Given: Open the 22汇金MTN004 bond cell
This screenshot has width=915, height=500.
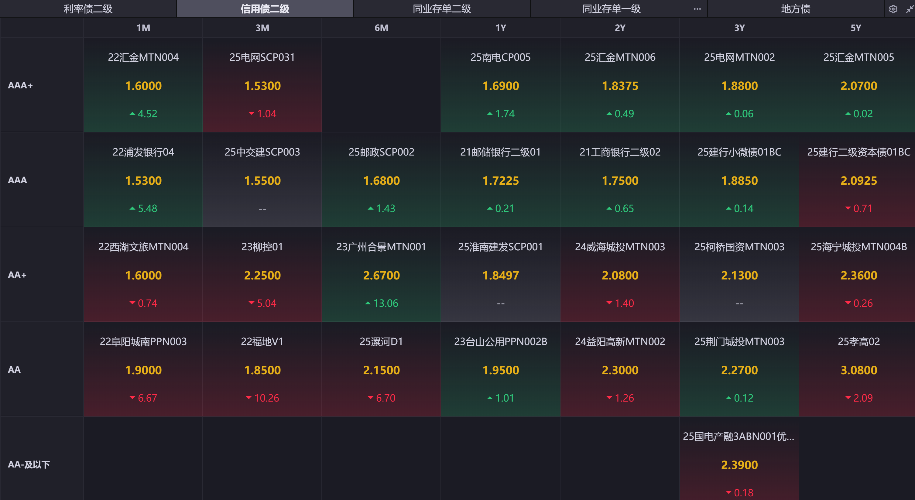Looking at the screenshot, I should click(x=143, y=86).
